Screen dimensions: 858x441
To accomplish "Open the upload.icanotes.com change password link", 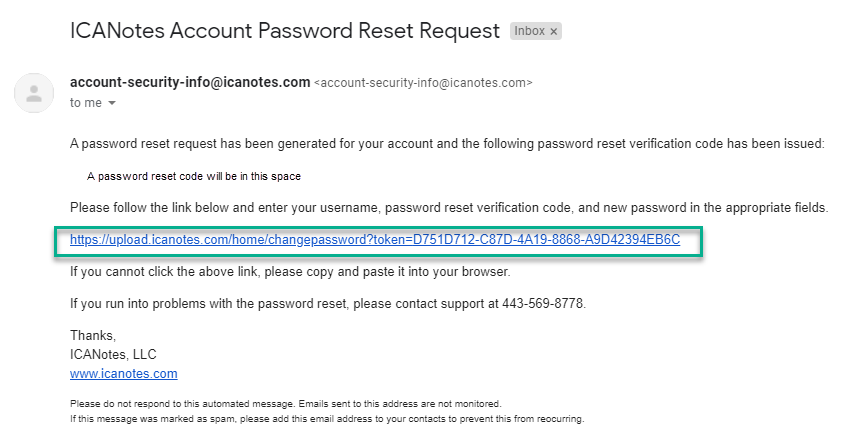I will [374, 240].
